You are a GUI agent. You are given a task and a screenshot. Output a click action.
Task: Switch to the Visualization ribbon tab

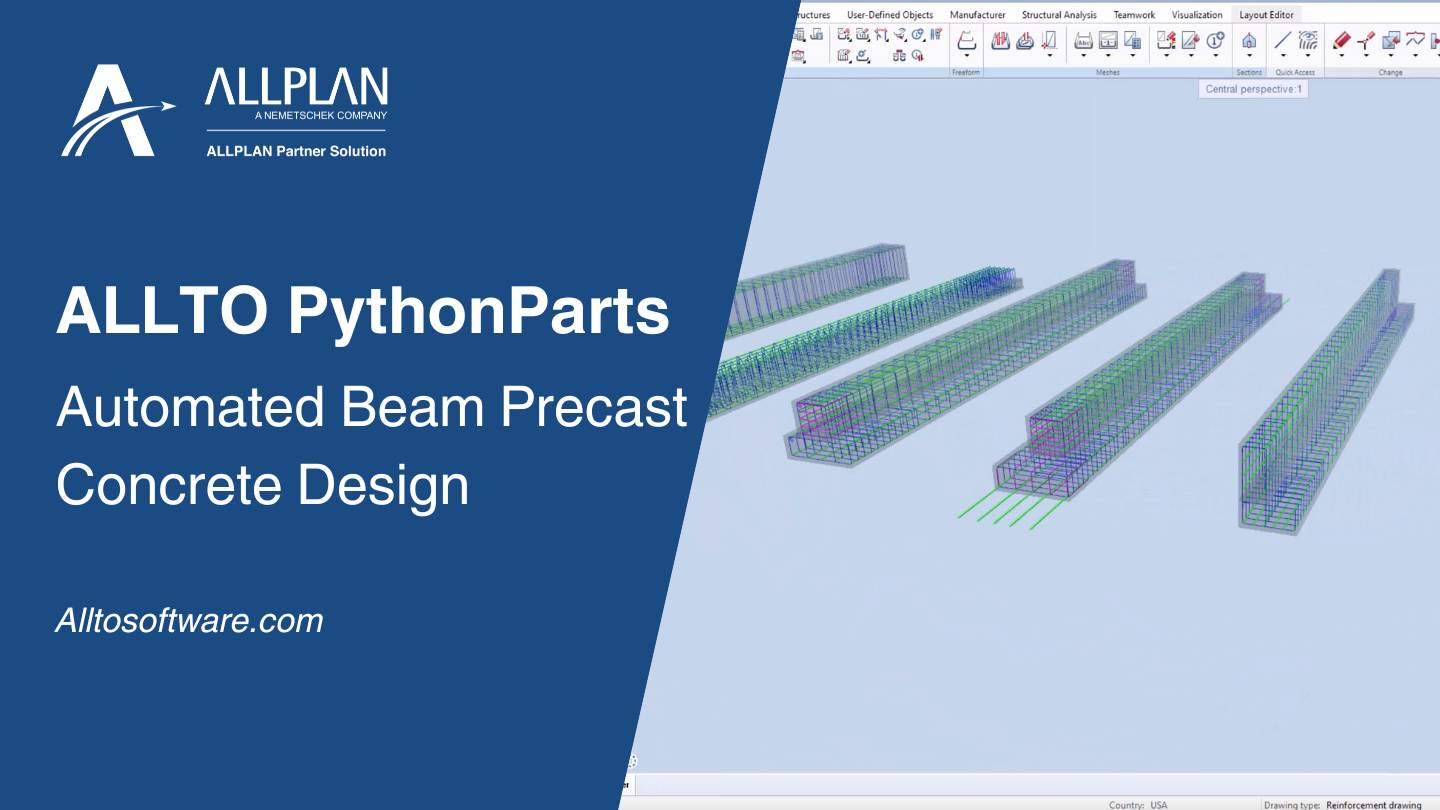coord(1197,14)
